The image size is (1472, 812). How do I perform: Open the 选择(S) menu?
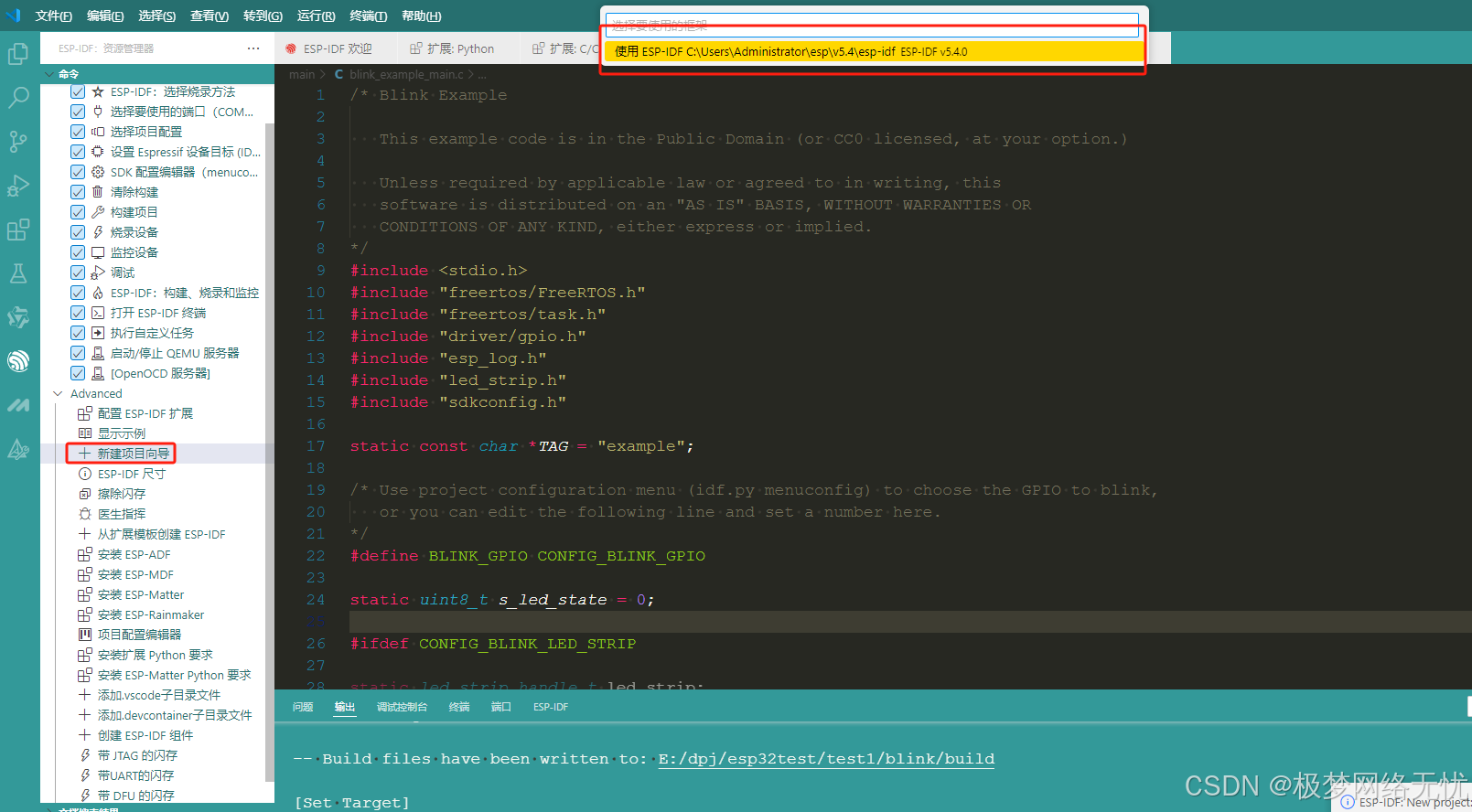[x=157, y=16]
